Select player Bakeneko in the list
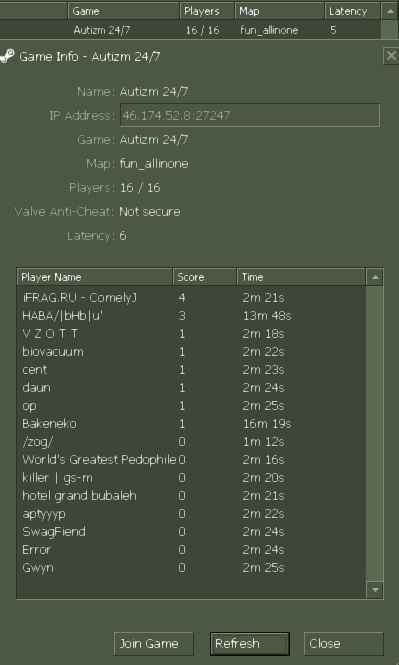Screen dimensions: 399x665 [x=191, y=424]
